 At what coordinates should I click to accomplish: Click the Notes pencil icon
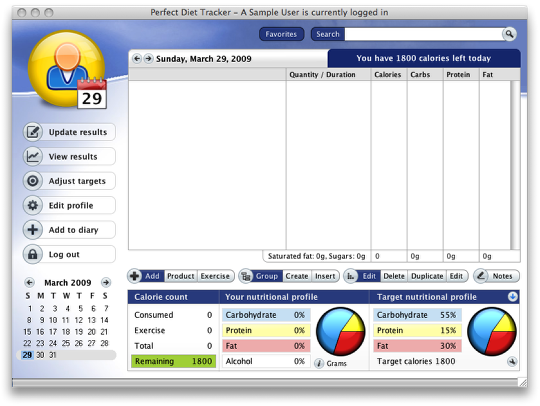[481, 276]
